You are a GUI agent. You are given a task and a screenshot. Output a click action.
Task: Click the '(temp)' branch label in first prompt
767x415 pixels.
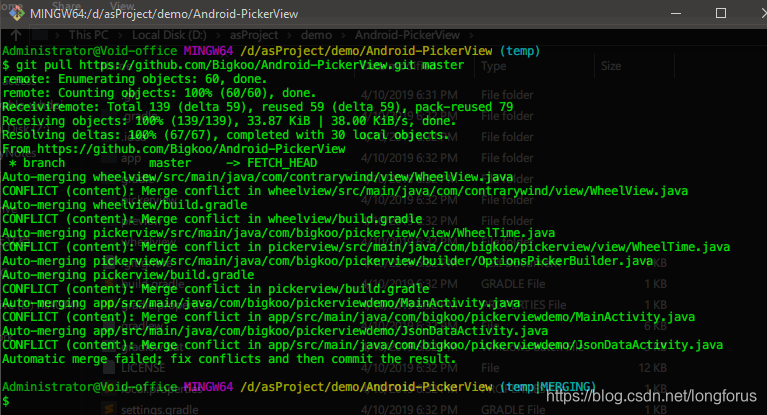click(x=520, y=51)
